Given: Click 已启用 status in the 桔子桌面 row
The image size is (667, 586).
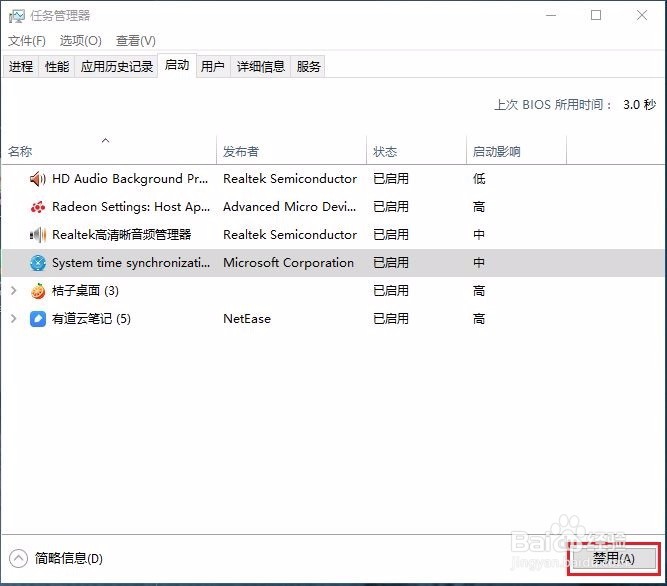Looking at the screenshot, I should (x=391, y=291).
